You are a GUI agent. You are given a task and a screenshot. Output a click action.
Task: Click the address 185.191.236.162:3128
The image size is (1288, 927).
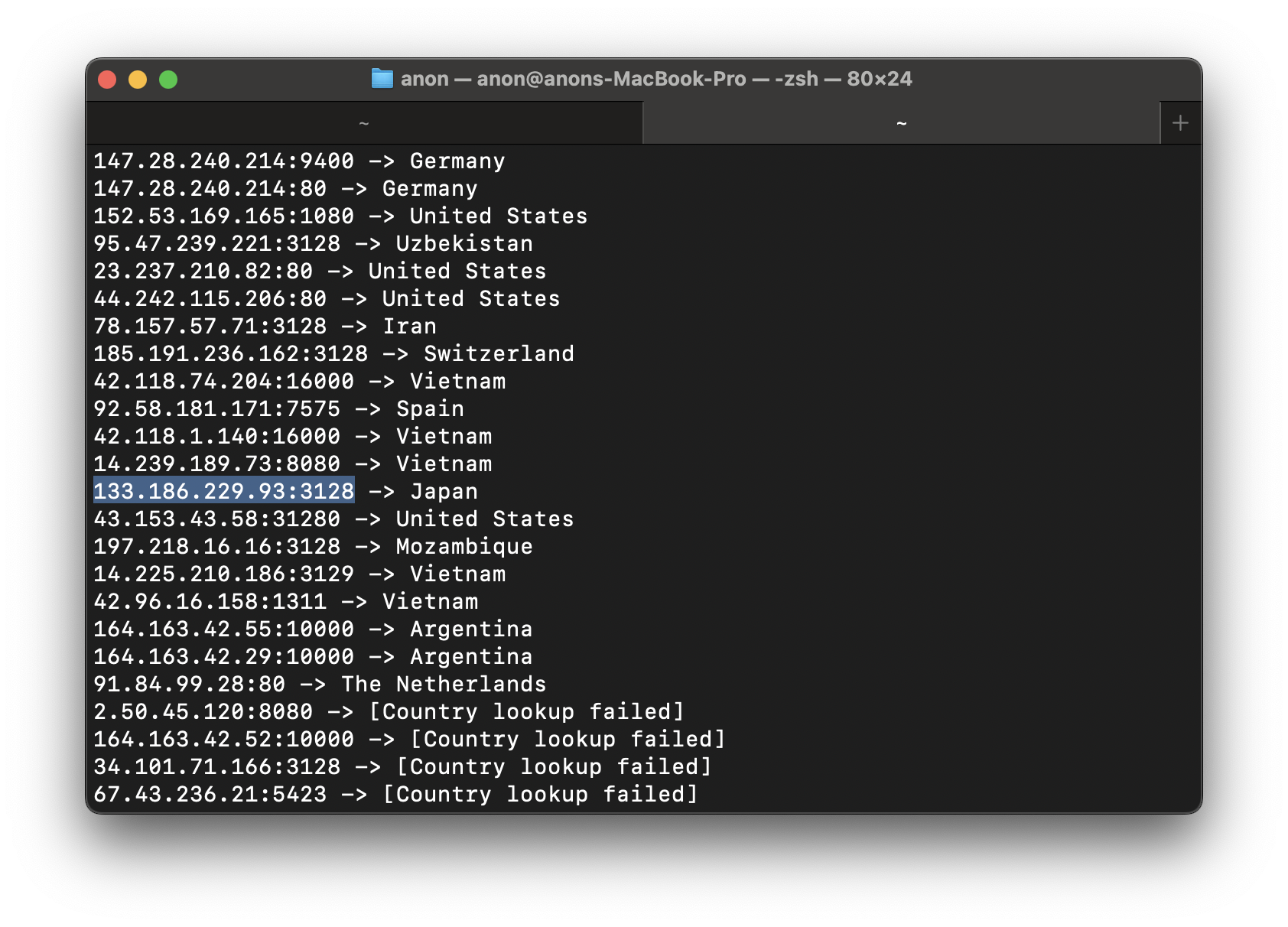[x=231, y=353]
